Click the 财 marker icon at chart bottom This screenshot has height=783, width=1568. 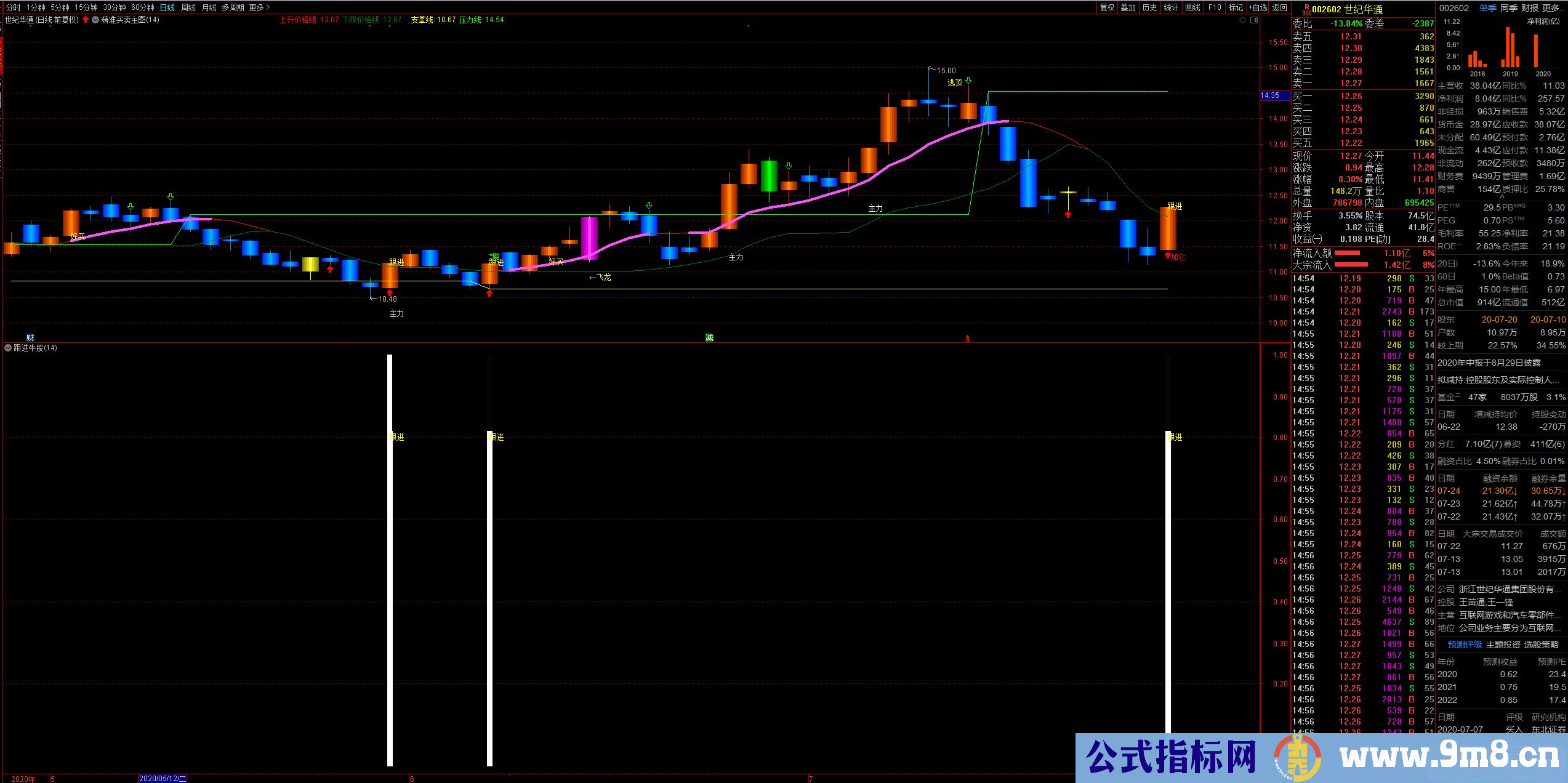coord(30,337)
